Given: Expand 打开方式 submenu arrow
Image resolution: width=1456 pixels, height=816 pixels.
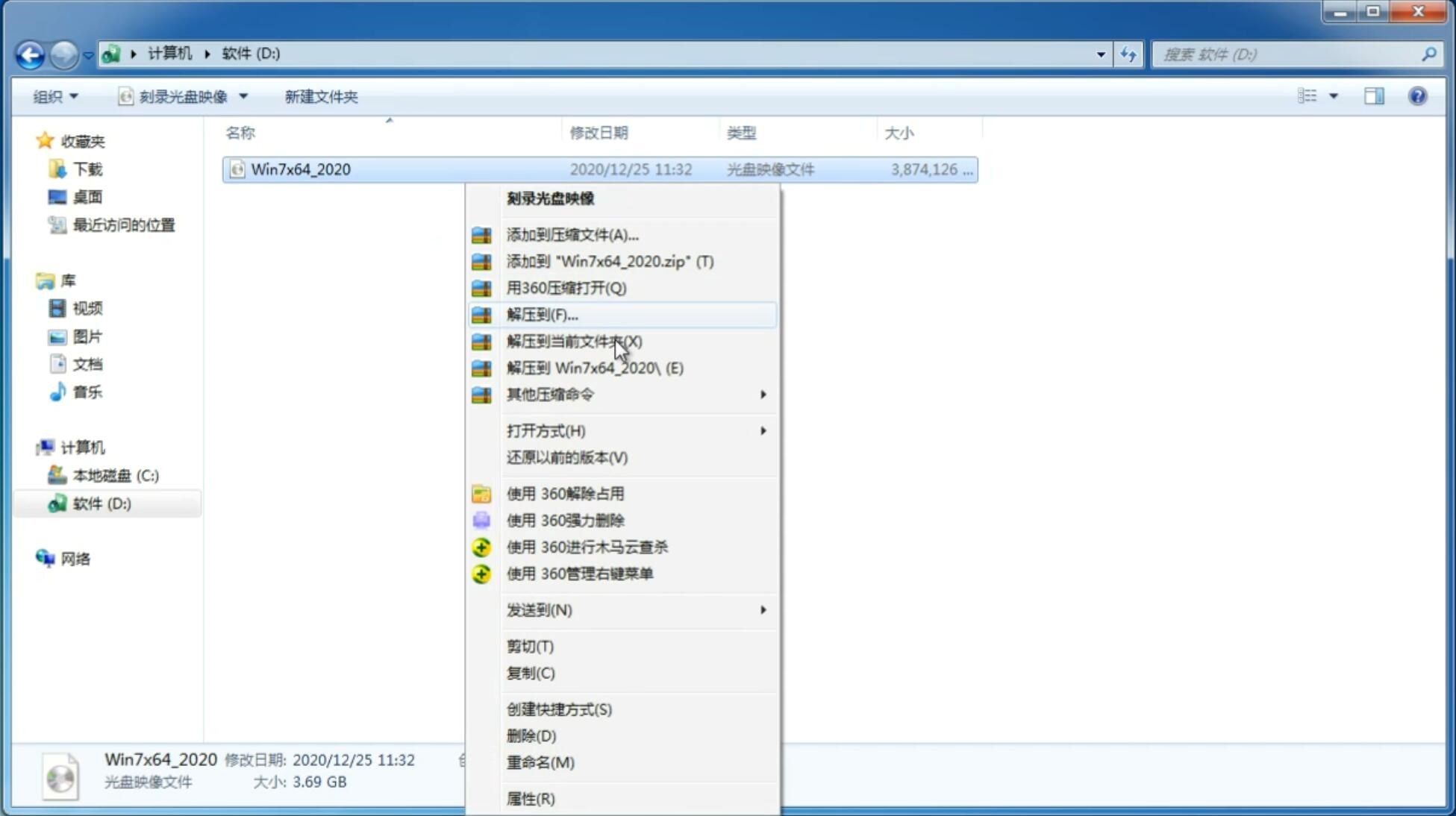Looking at the screenshot, I should click(763, 430).
